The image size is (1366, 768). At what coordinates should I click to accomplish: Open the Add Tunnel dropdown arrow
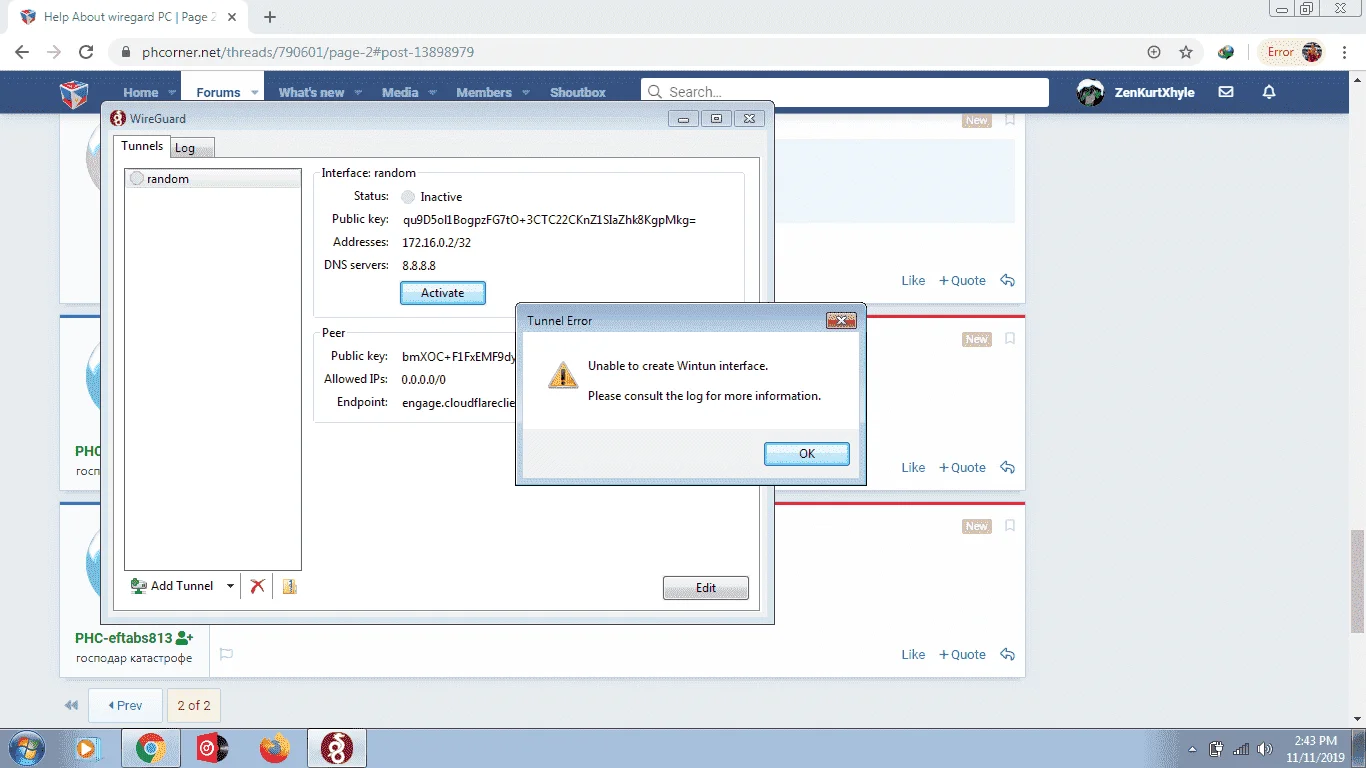point(230,586)
